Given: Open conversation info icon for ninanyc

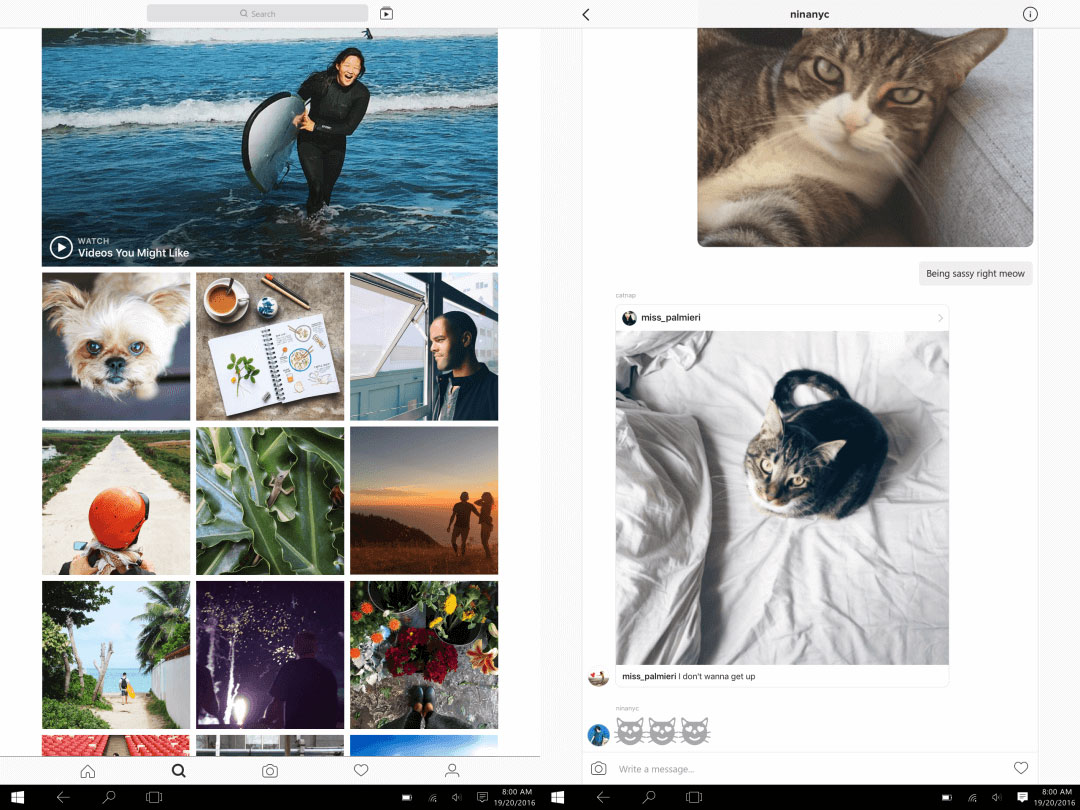Looking at the screenshot, I should (1030, 14).
